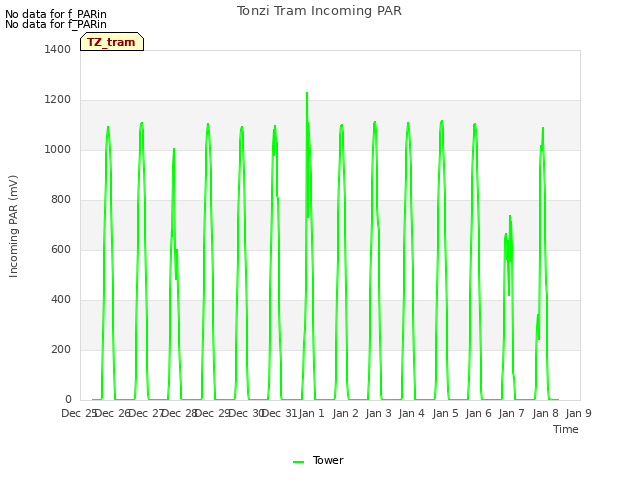Click the 1400 y-axis tick label
This screenshot has height=480, width=640.
[x=58, y=49]
